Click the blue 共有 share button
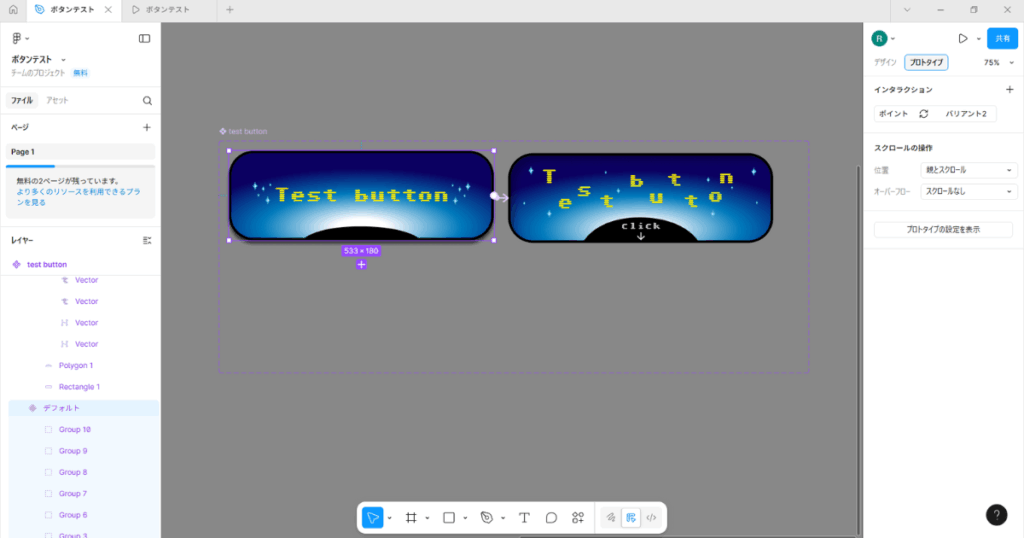 [x=1002, y=38]
